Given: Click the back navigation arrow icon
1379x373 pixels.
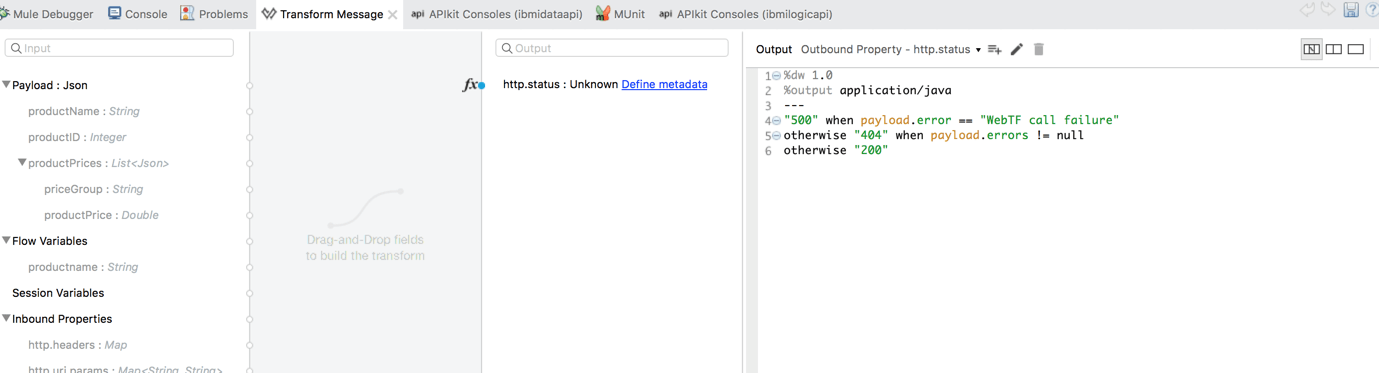Looking at the screenshot, I should tap(1307, 10).
